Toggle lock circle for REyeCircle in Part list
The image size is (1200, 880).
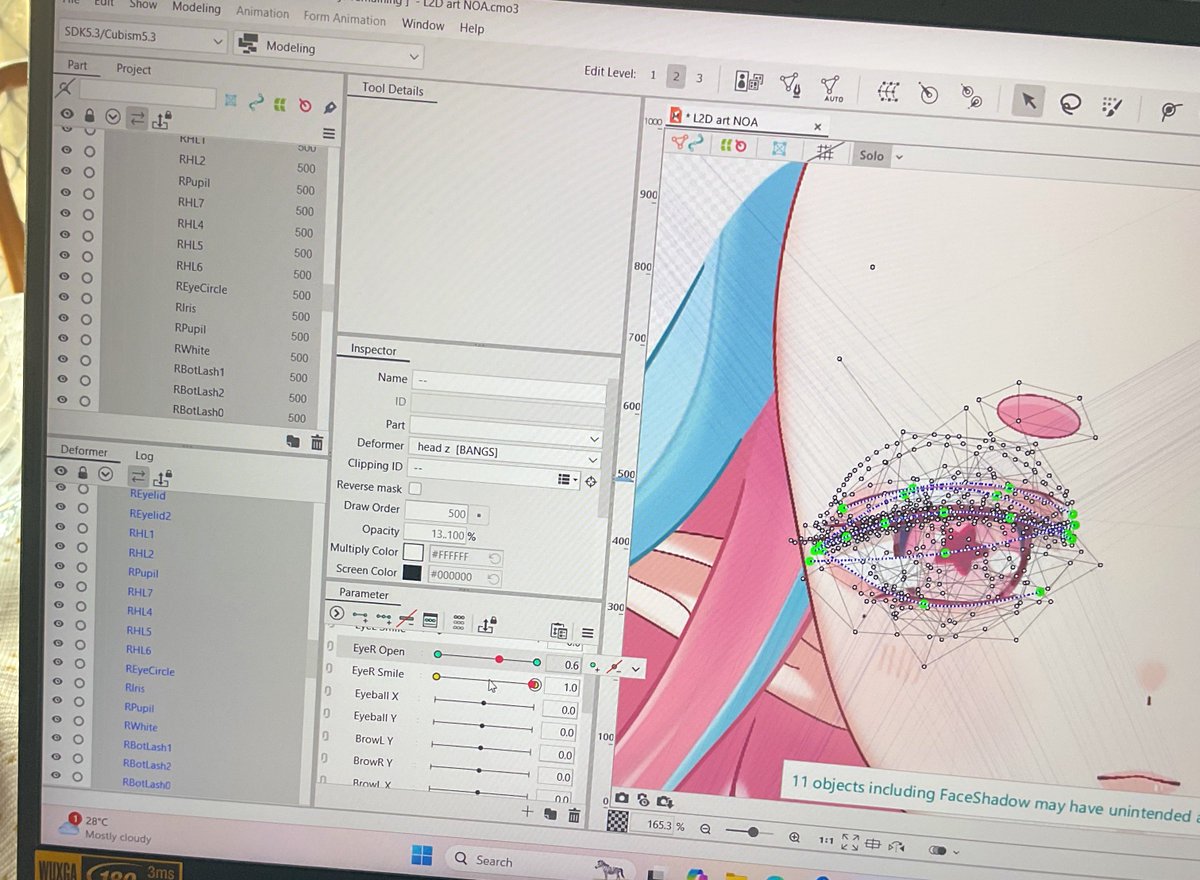tap(89, 279)
